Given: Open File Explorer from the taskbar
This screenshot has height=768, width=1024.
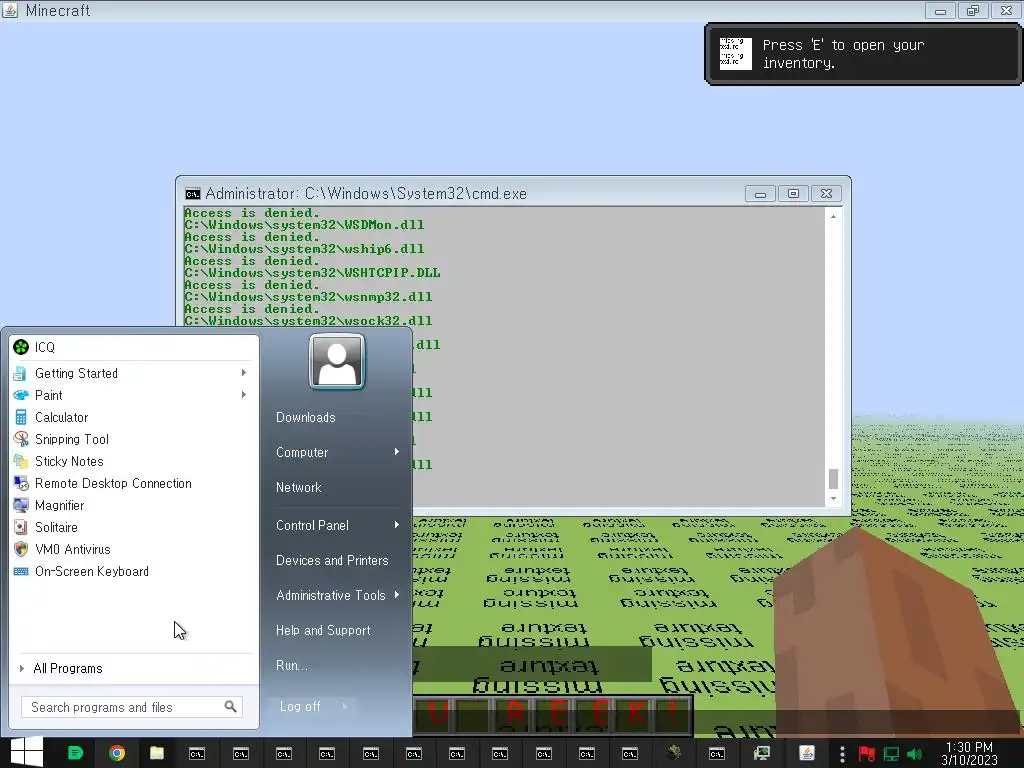Looking at the screenshot, I should tap(157, 753).
